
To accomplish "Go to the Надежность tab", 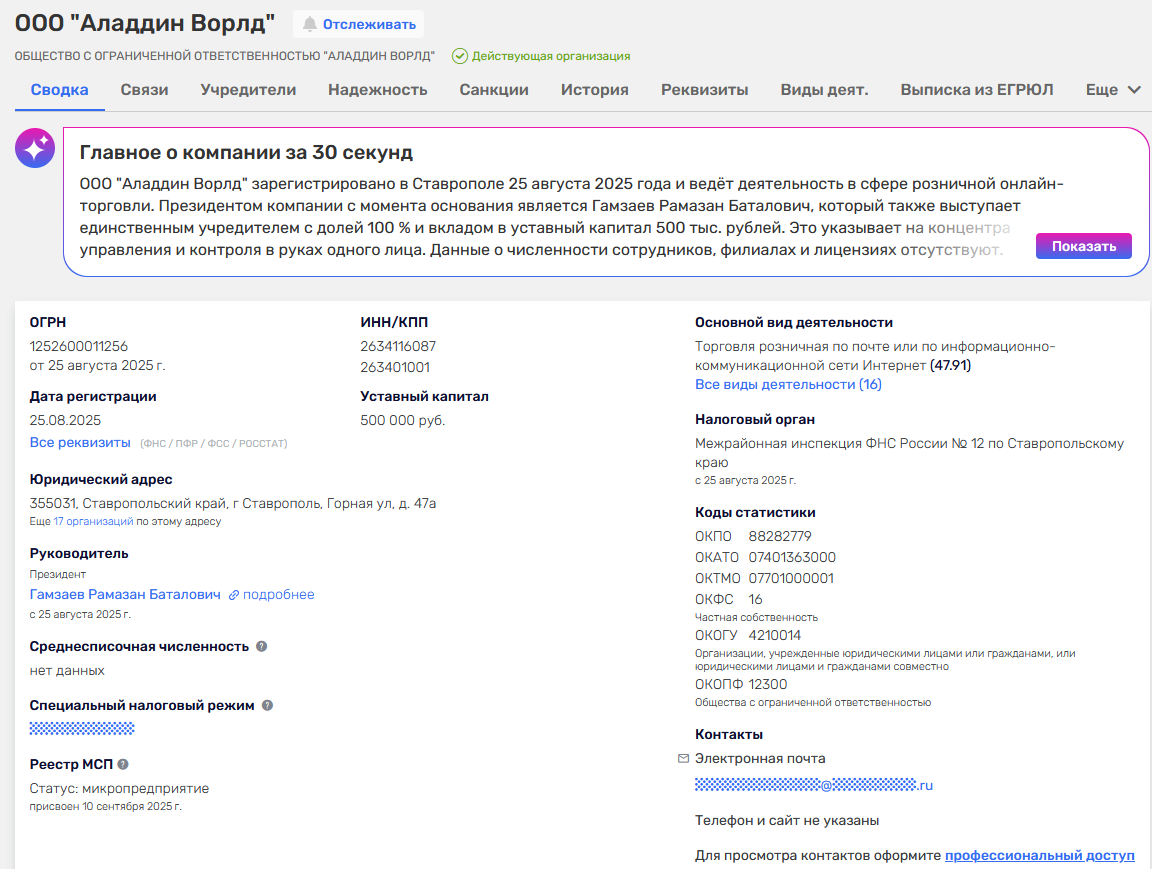I will (378, 90).
